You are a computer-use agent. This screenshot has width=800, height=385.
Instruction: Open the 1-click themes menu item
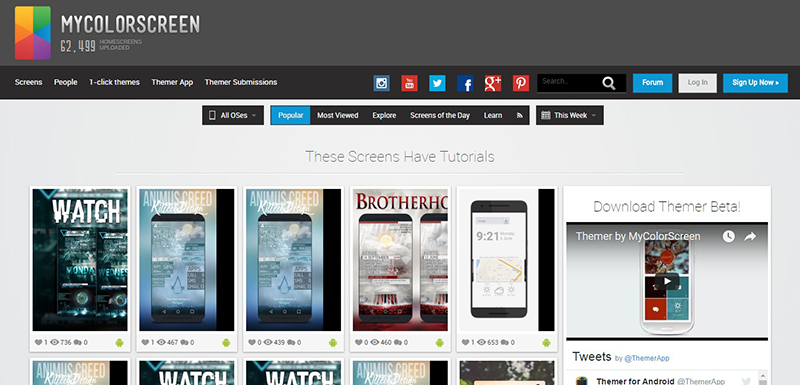[114, 82]
